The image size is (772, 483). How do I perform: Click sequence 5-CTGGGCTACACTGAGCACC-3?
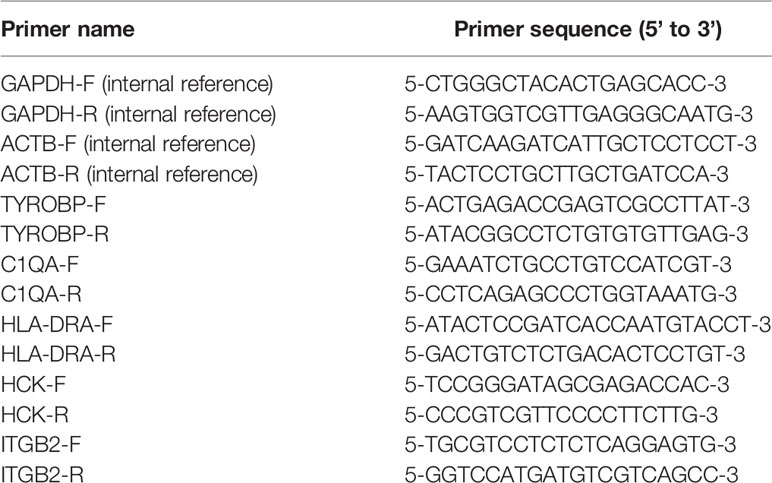point(566,84)
